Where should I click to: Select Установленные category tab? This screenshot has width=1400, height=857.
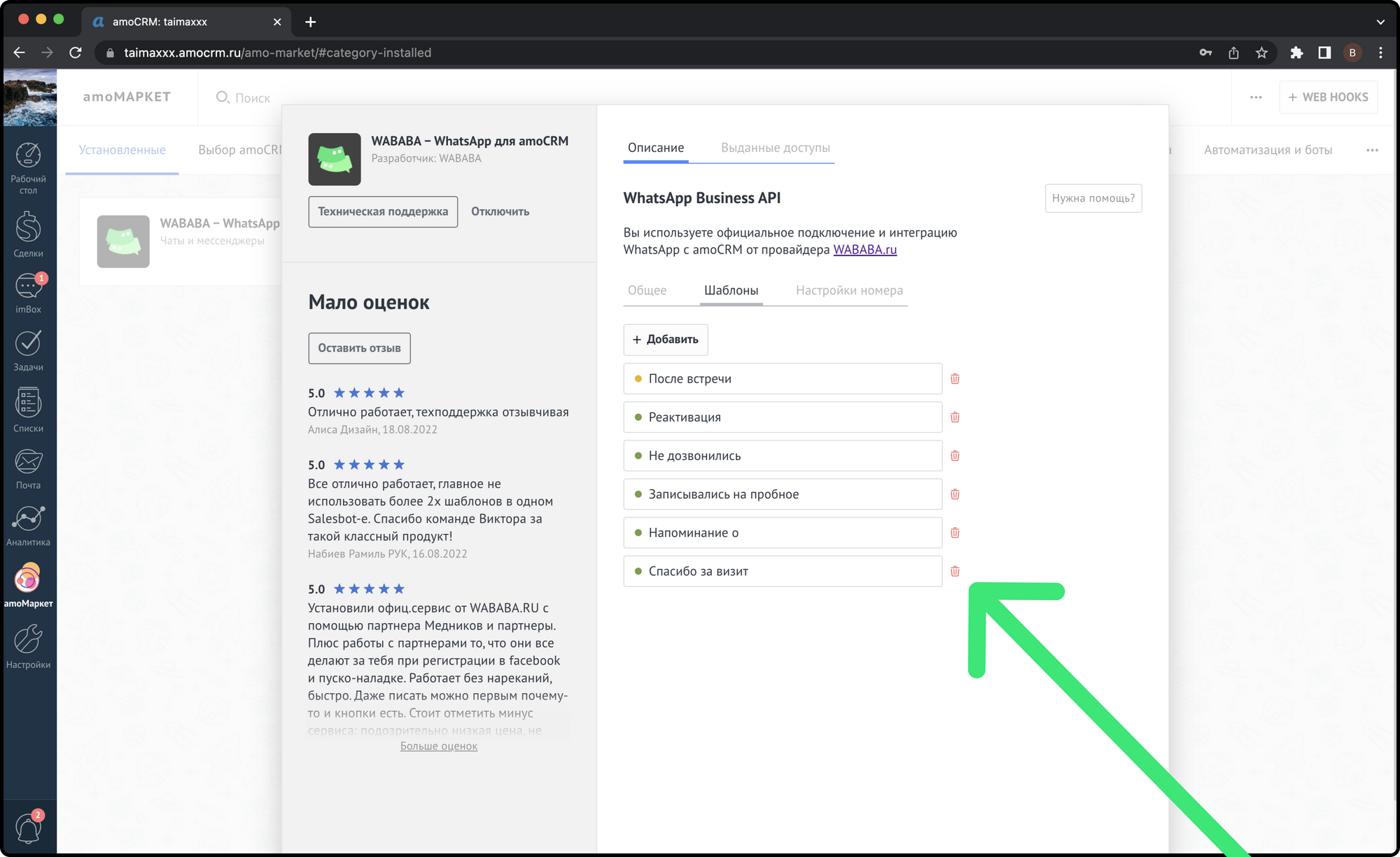click(122, 150)
